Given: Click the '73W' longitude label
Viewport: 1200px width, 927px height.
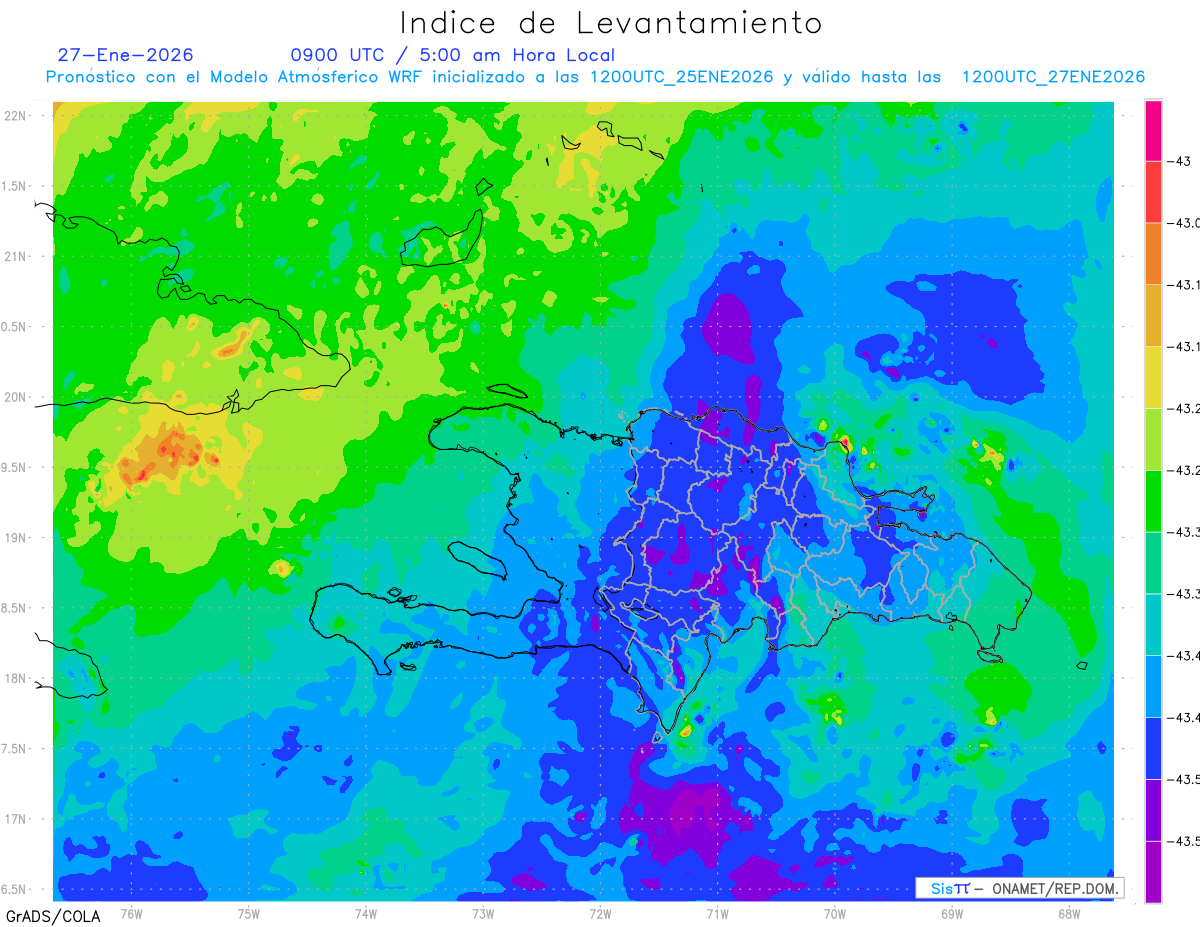Looking at the screenshot, I should 483,914.
